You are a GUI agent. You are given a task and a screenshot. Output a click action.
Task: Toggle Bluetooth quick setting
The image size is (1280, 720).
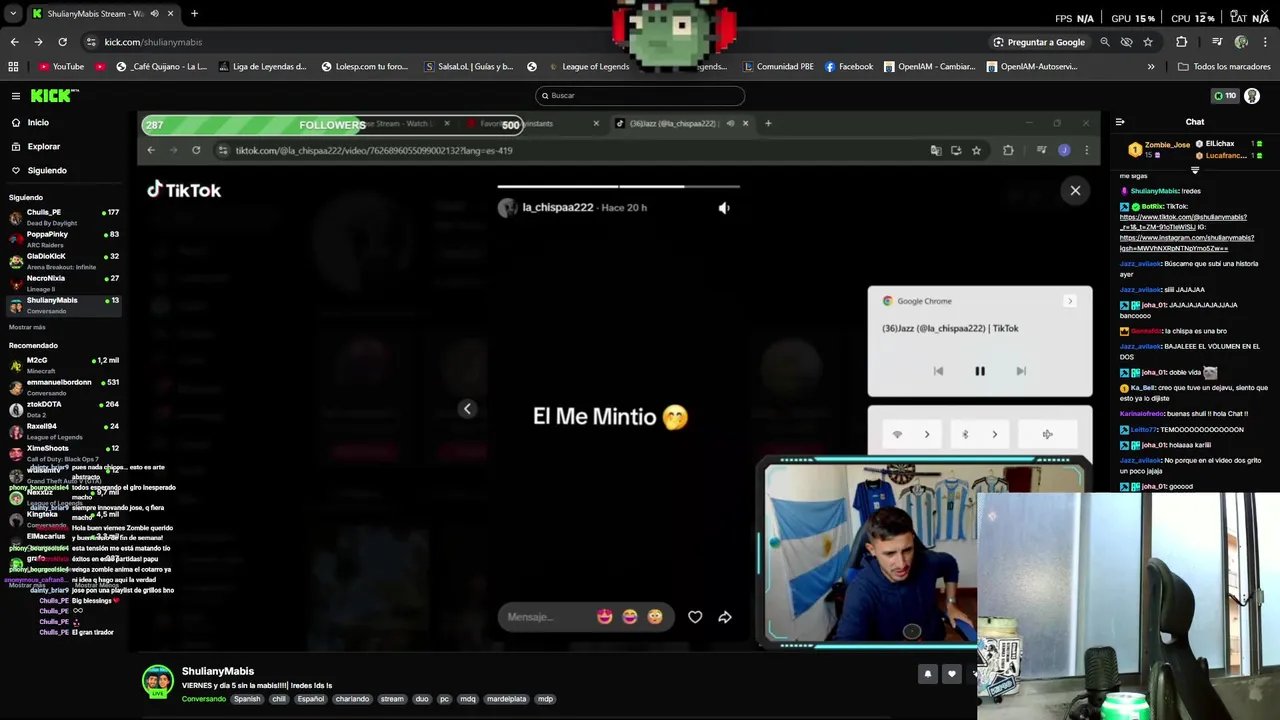pyautogui.click(x=965, y=434)
